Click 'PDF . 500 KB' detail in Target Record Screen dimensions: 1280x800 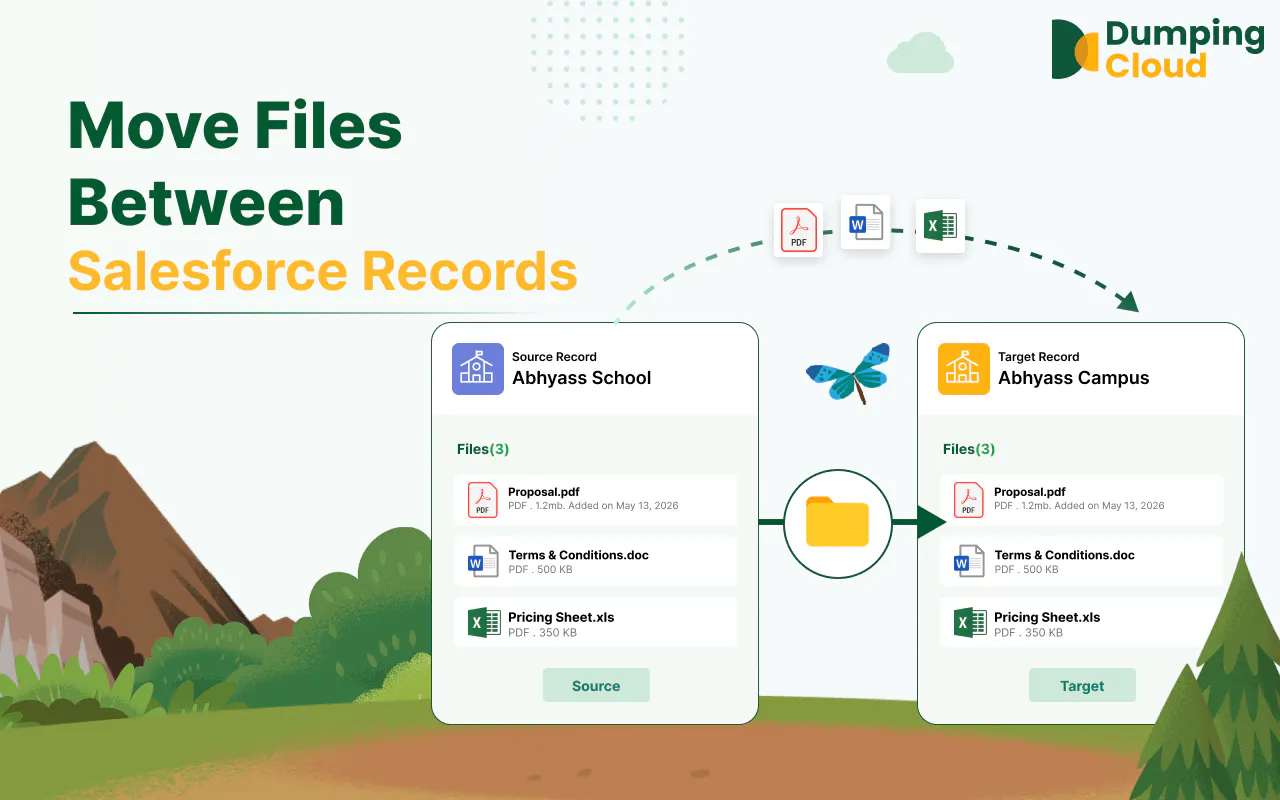click(1026, 569)
